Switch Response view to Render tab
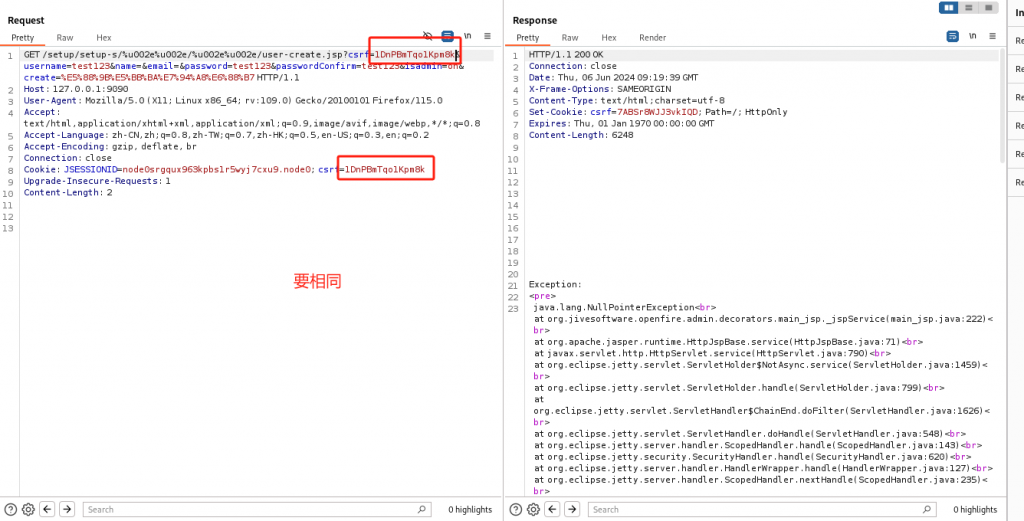Image resolution: width=1024 pixels, height=521 pixels. (x=652, y=38)
